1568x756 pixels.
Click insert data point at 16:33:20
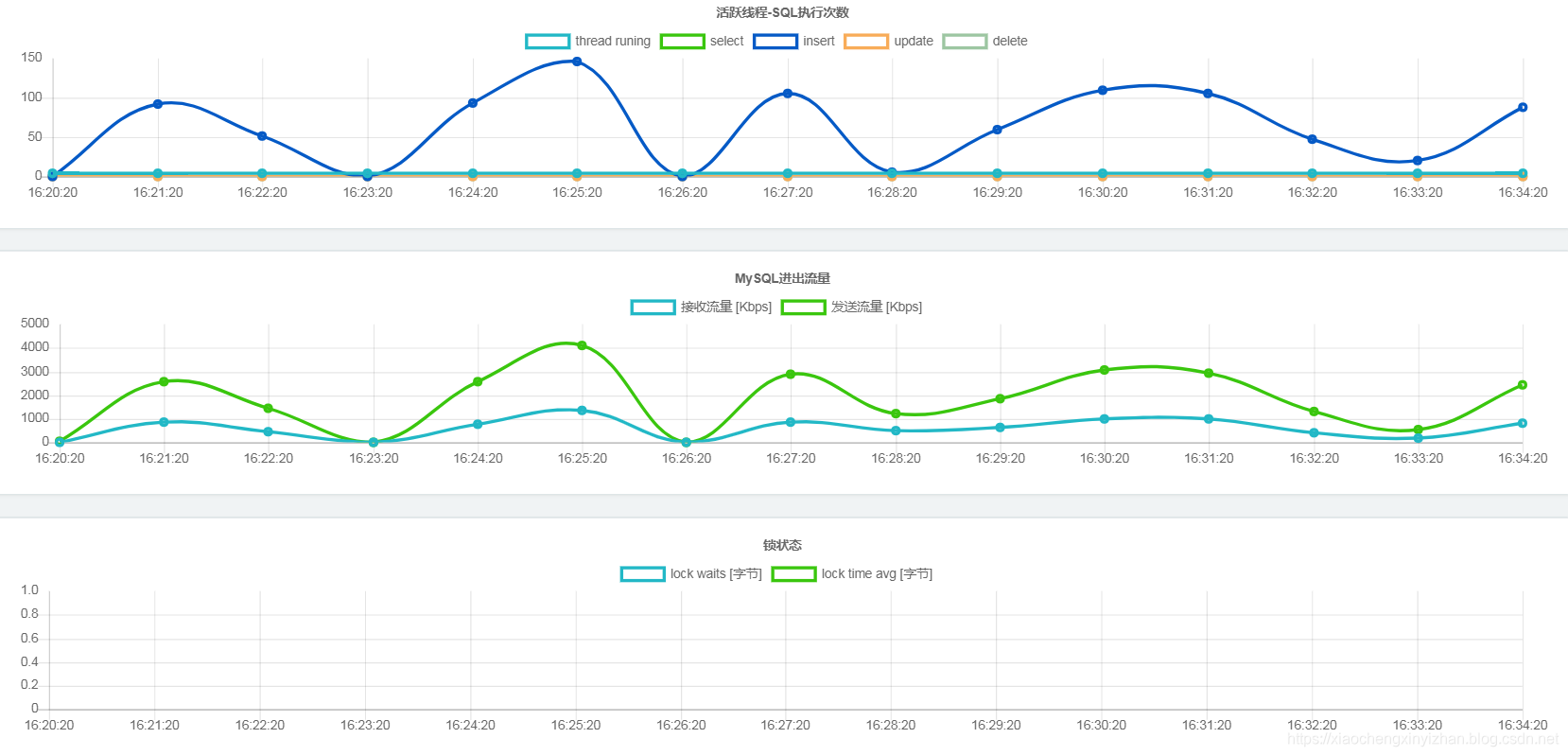[1417, 161]
